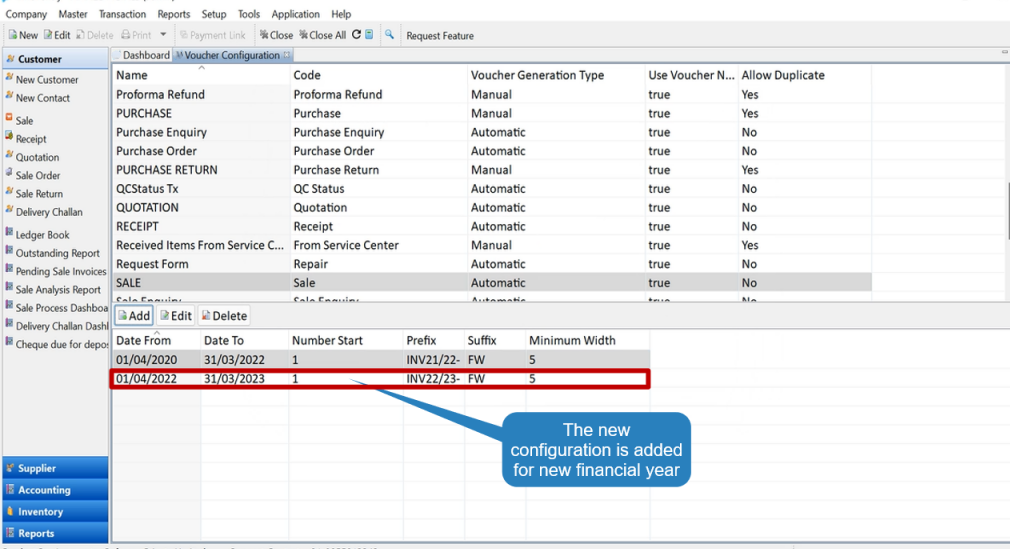Select the Request Form voucher row
Screen dimensions: 1010x549
(x=492, y=264)
